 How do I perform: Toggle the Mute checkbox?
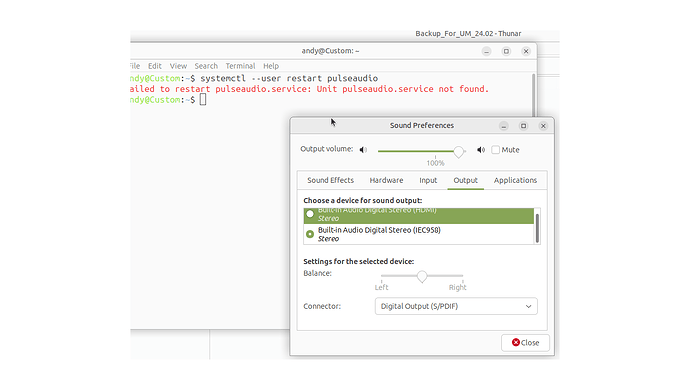pyautogui.click(x=495, y=150)
